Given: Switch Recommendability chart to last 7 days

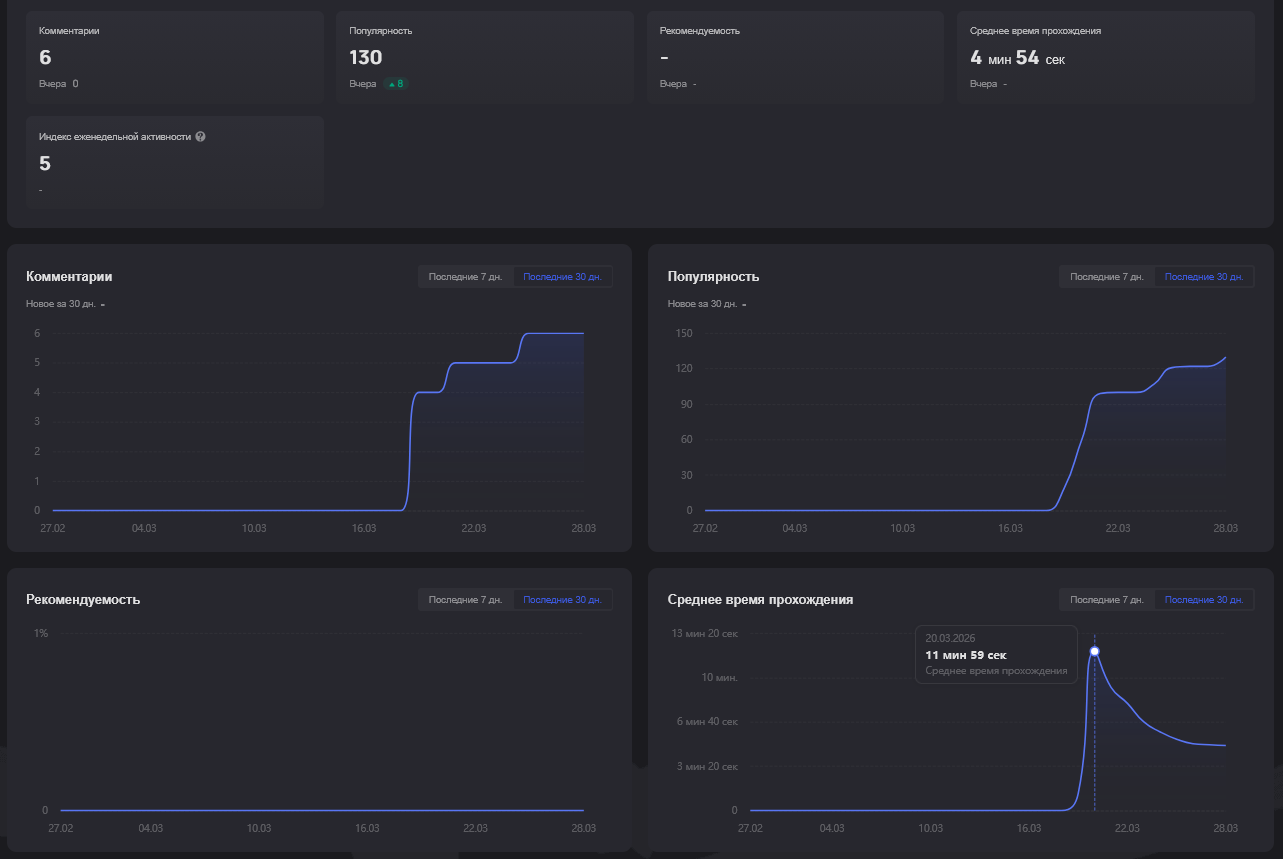Looking at the screenshot, I should point(466,600).
